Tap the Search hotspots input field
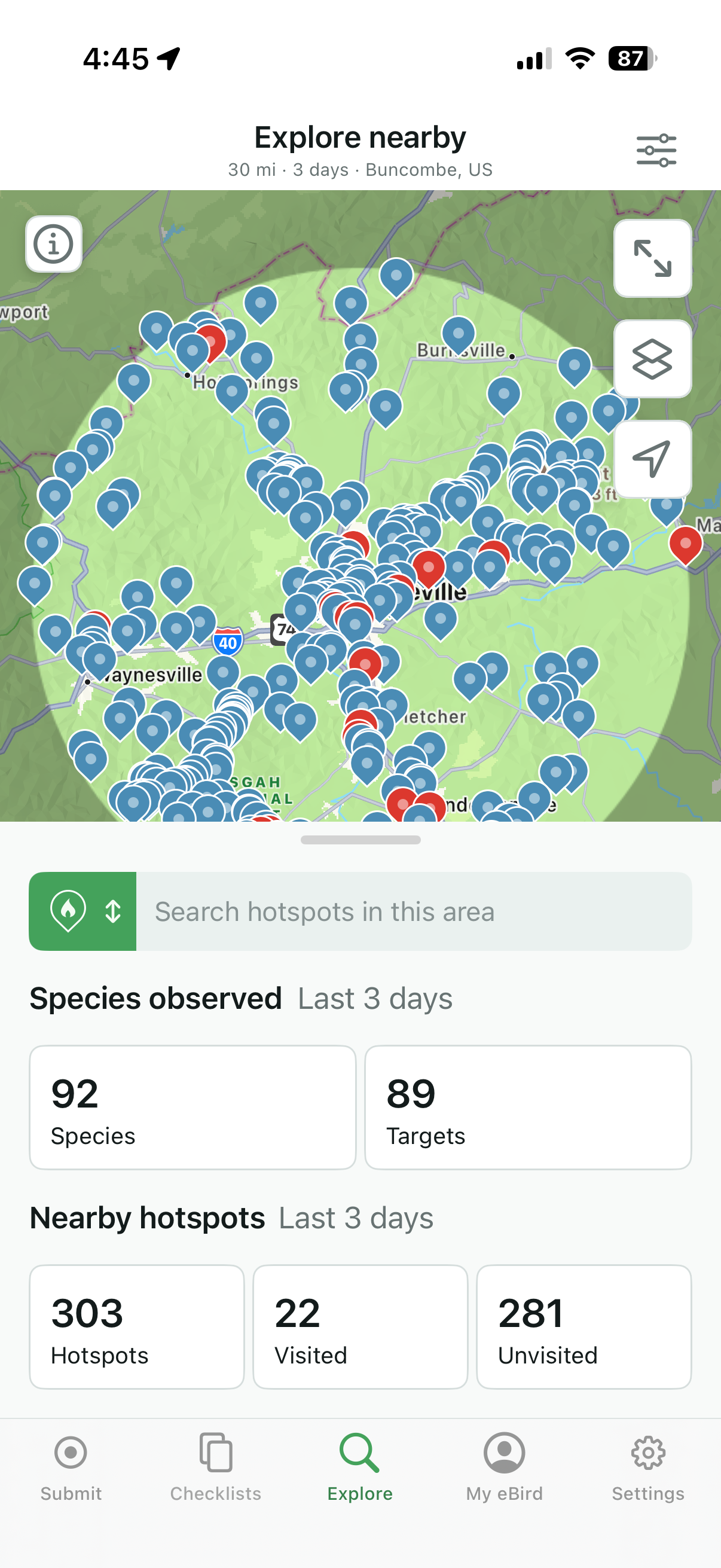 coord(414,911)
